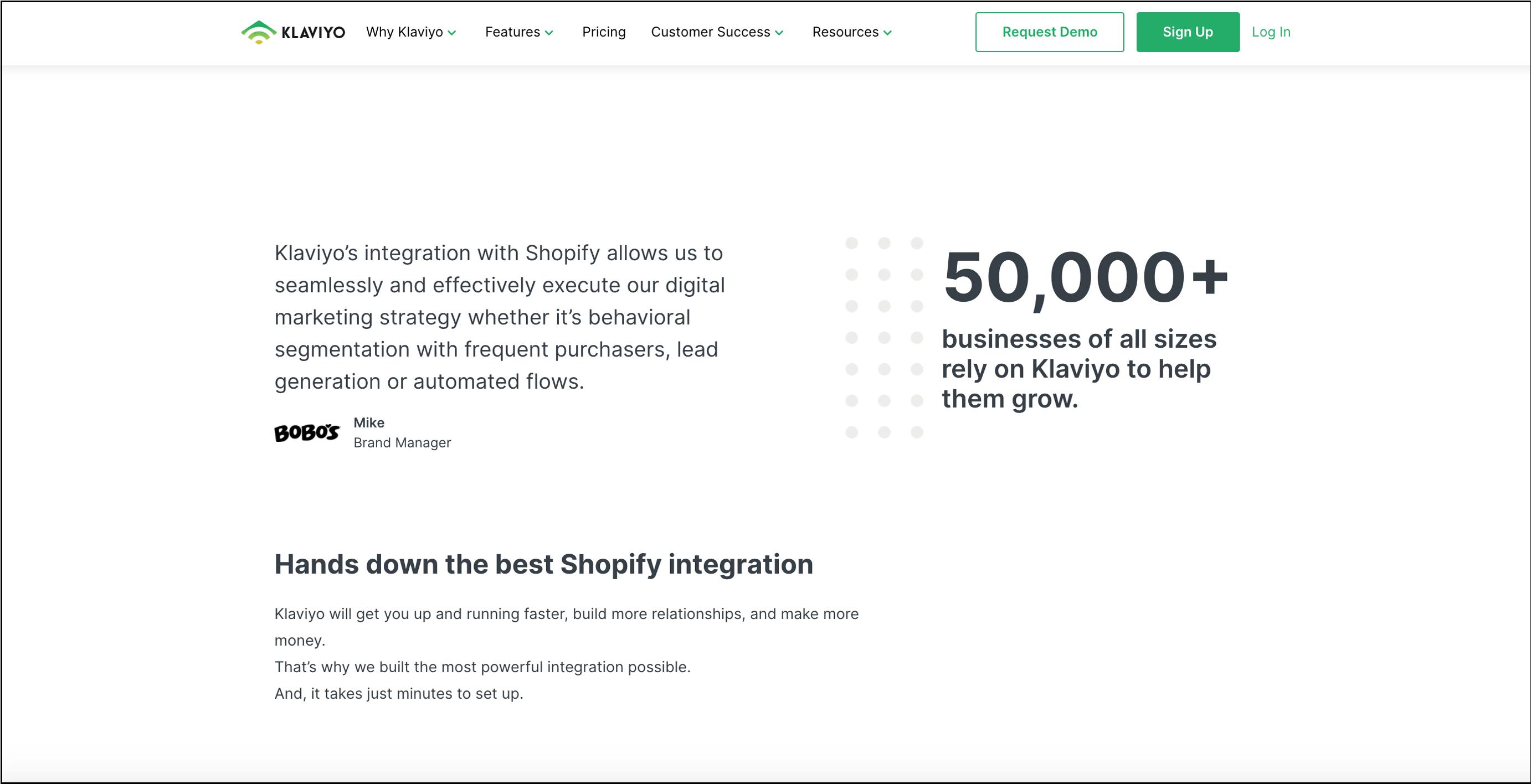The image size is (1531, 784).
Task: Click the 'Hands down the best Shopify integration' heading
Action: point(544,564)
